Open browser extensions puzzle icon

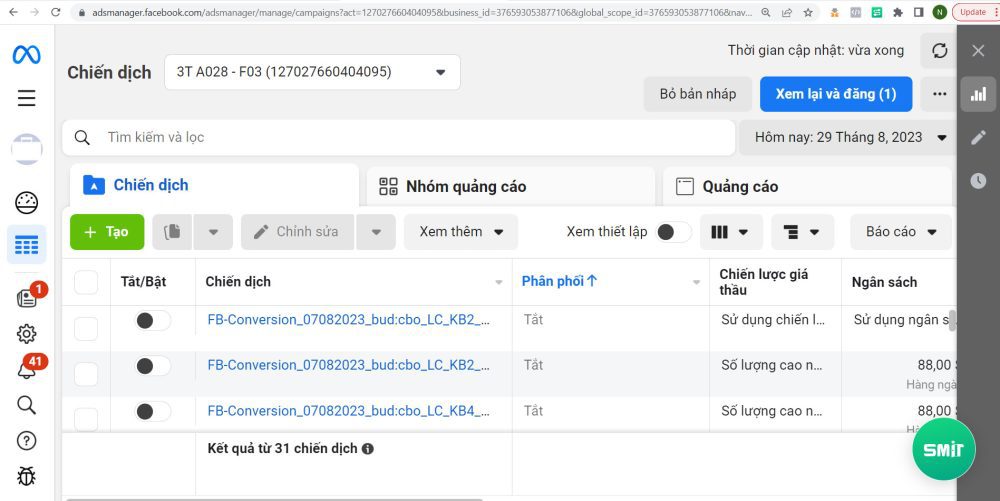pyautogui.click(x=898, y=12)
